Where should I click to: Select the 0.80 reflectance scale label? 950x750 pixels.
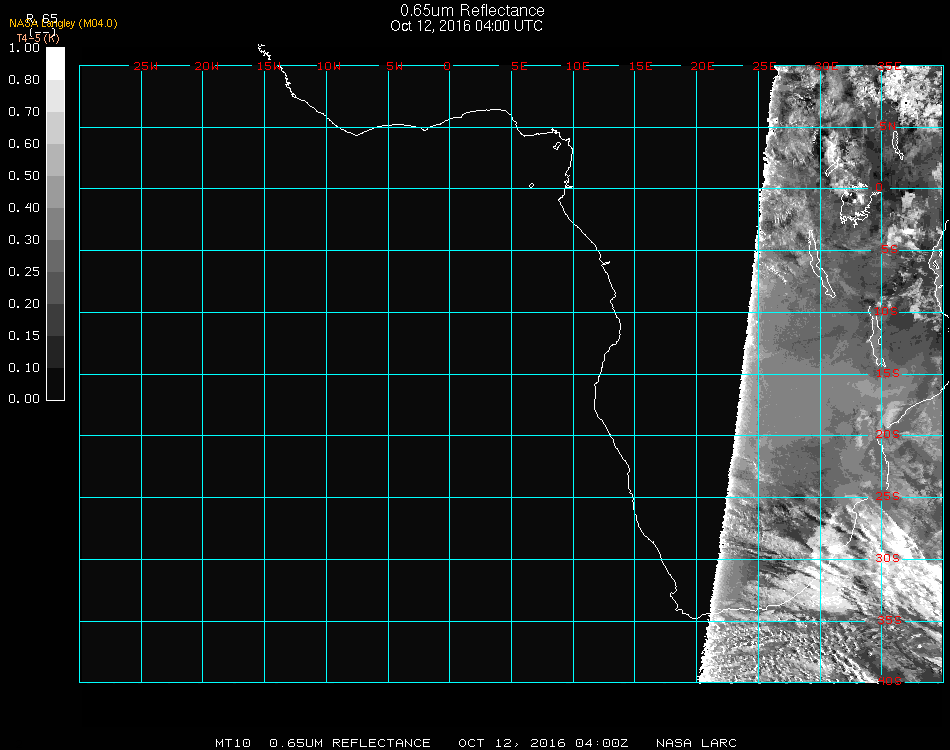[x=23, y=80]
